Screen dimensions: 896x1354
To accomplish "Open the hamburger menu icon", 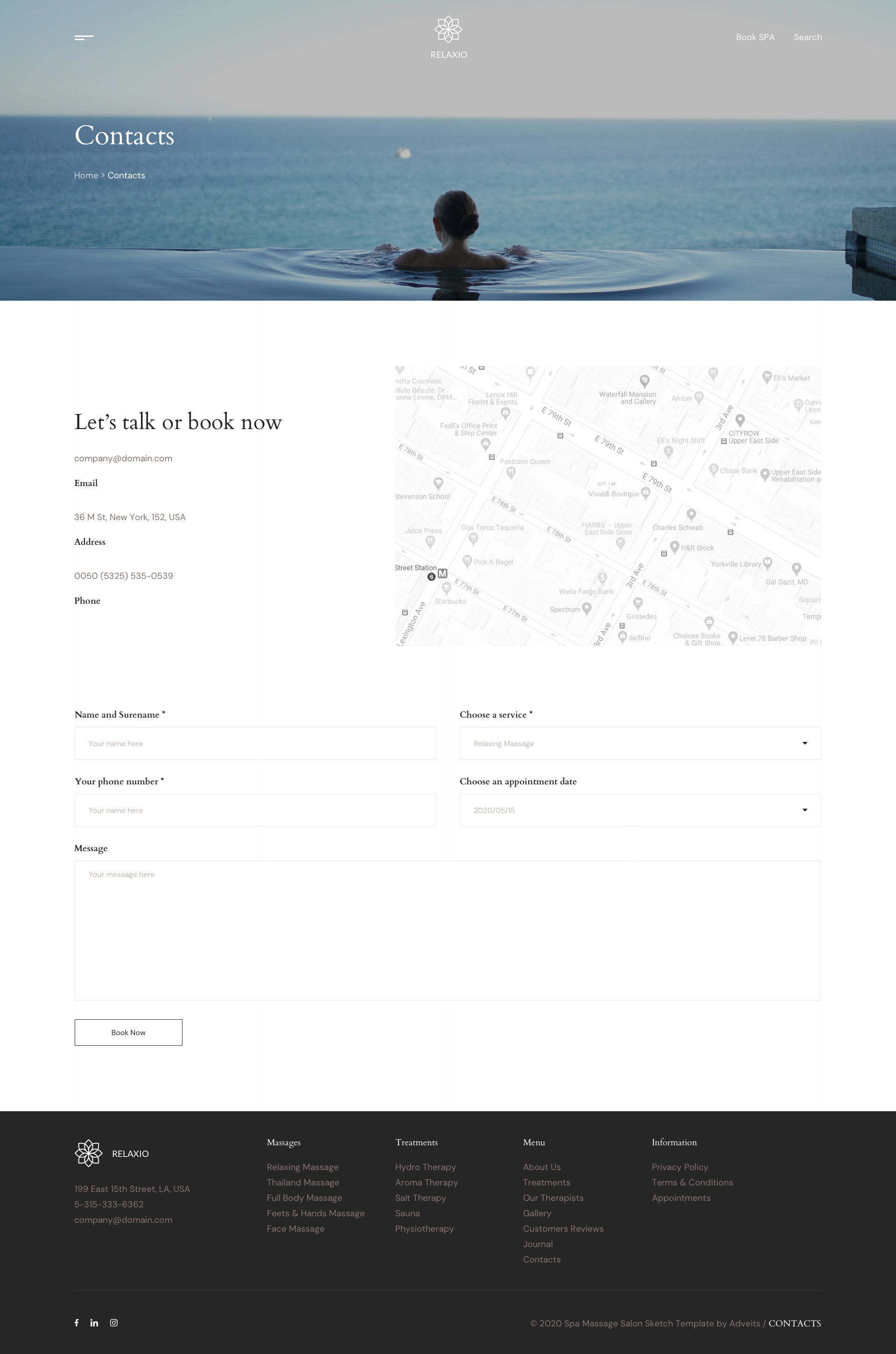I will point(84,38).
